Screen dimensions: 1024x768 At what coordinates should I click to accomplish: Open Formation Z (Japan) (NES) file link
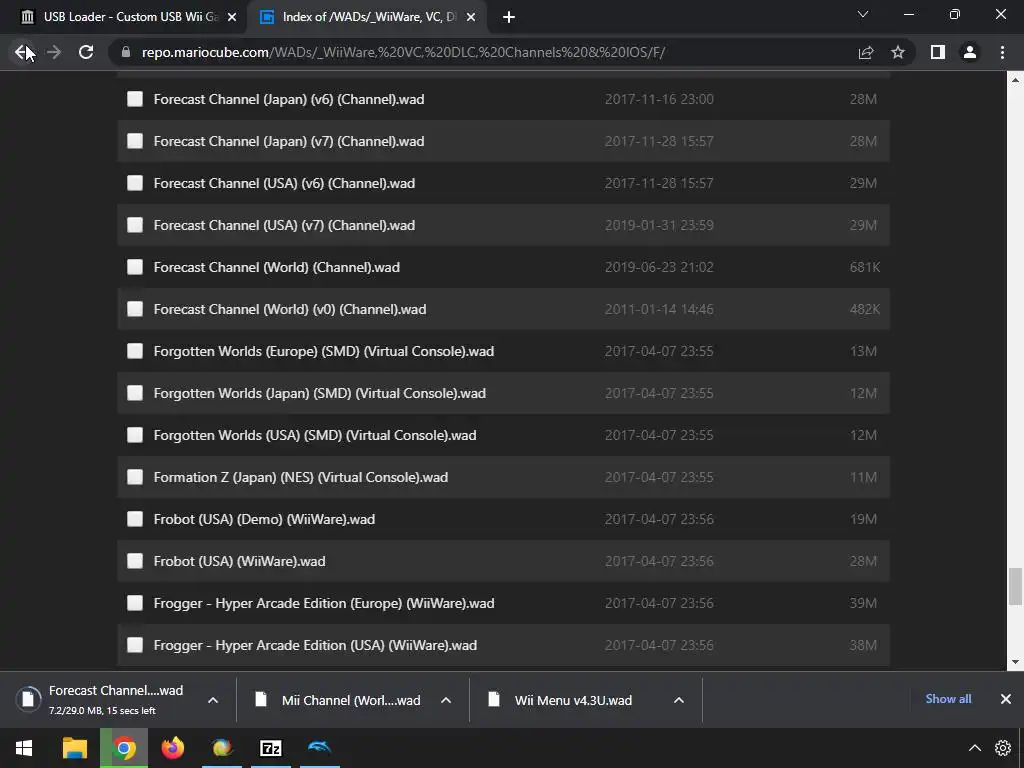coord(300,477)
